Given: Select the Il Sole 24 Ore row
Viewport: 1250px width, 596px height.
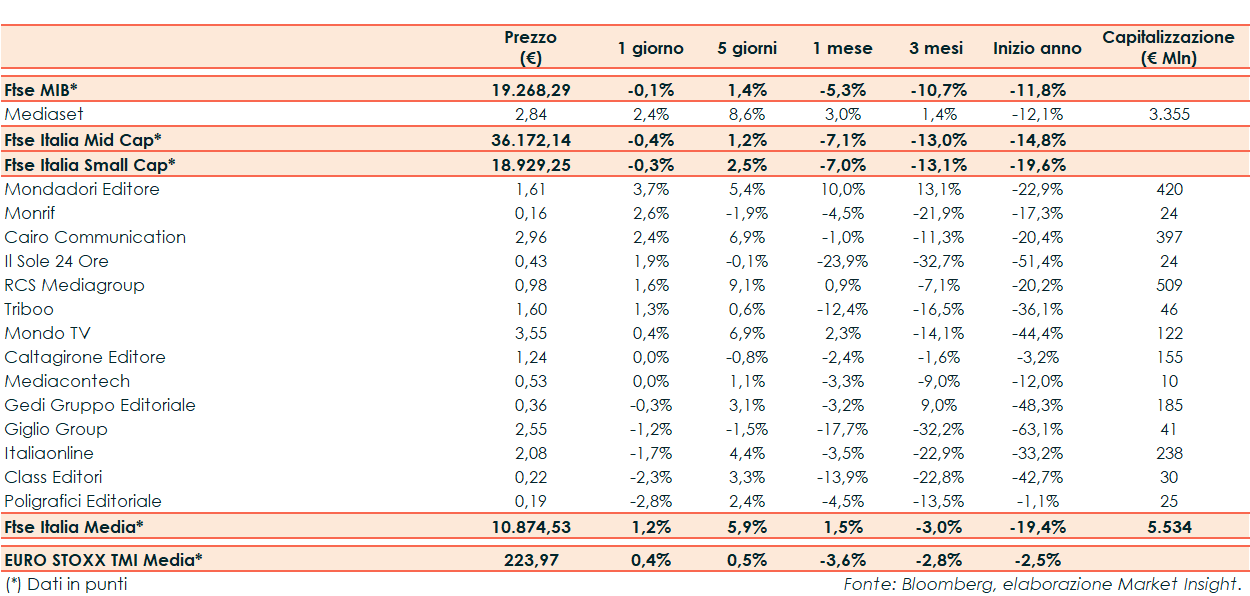Looking at the screenshot, I should [57, 261].
